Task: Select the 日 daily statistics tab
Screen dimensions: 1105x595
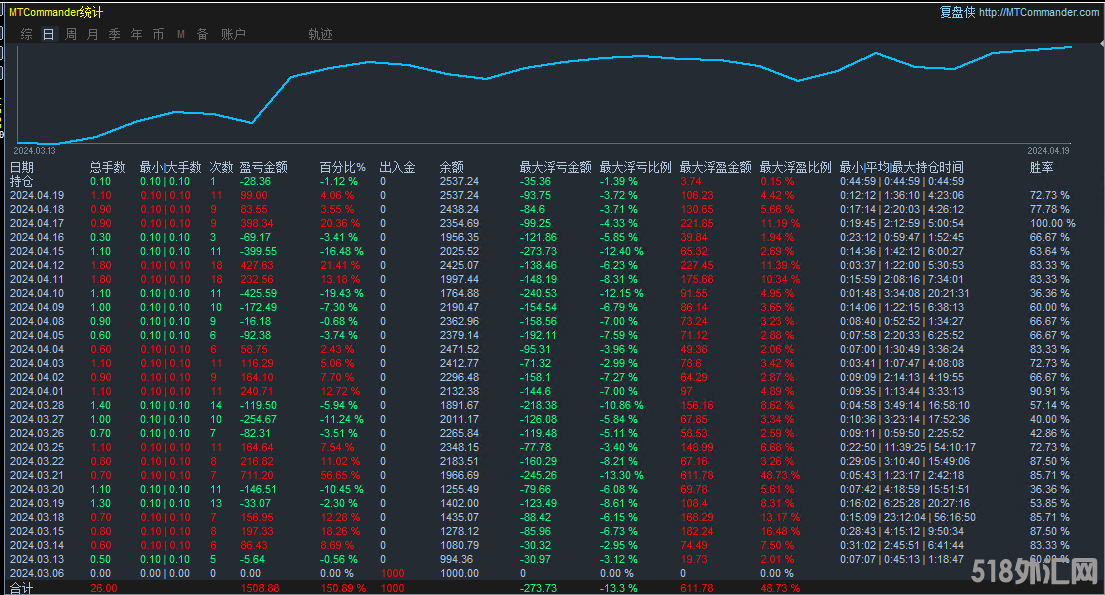Action: 48,34
